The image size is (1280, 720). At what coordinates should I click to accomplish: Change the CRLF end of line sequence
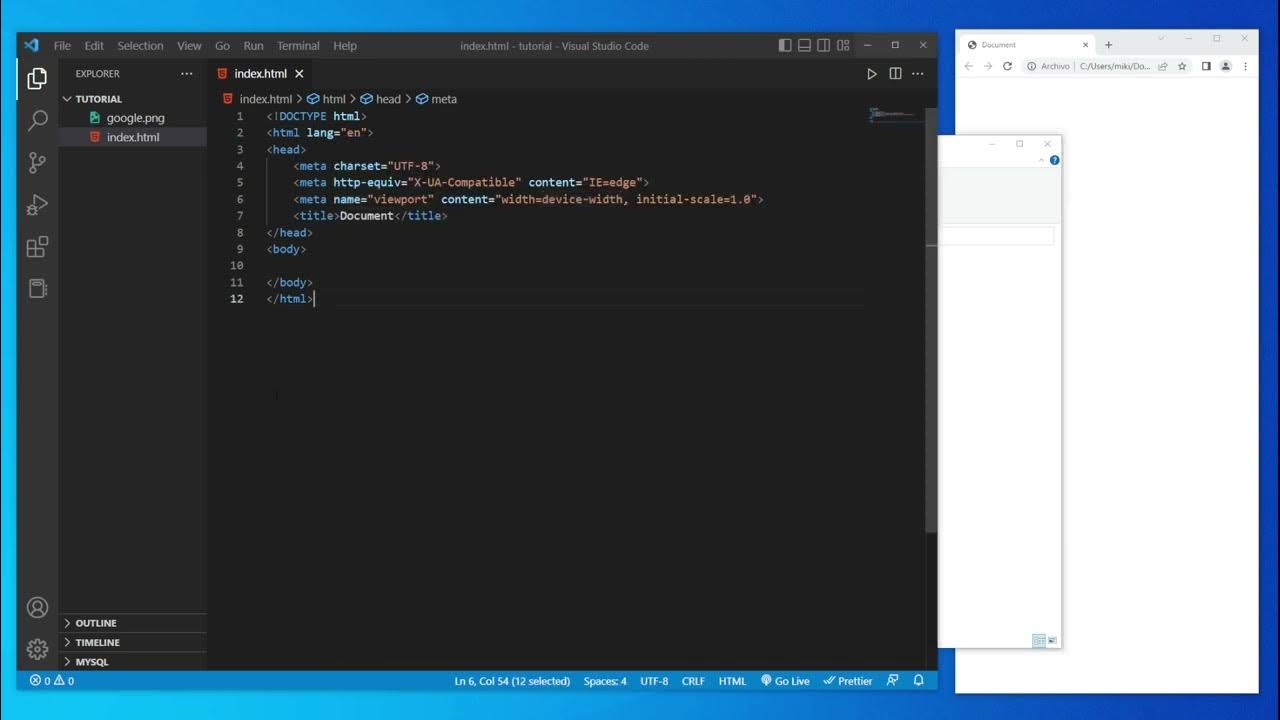point(693,681)
